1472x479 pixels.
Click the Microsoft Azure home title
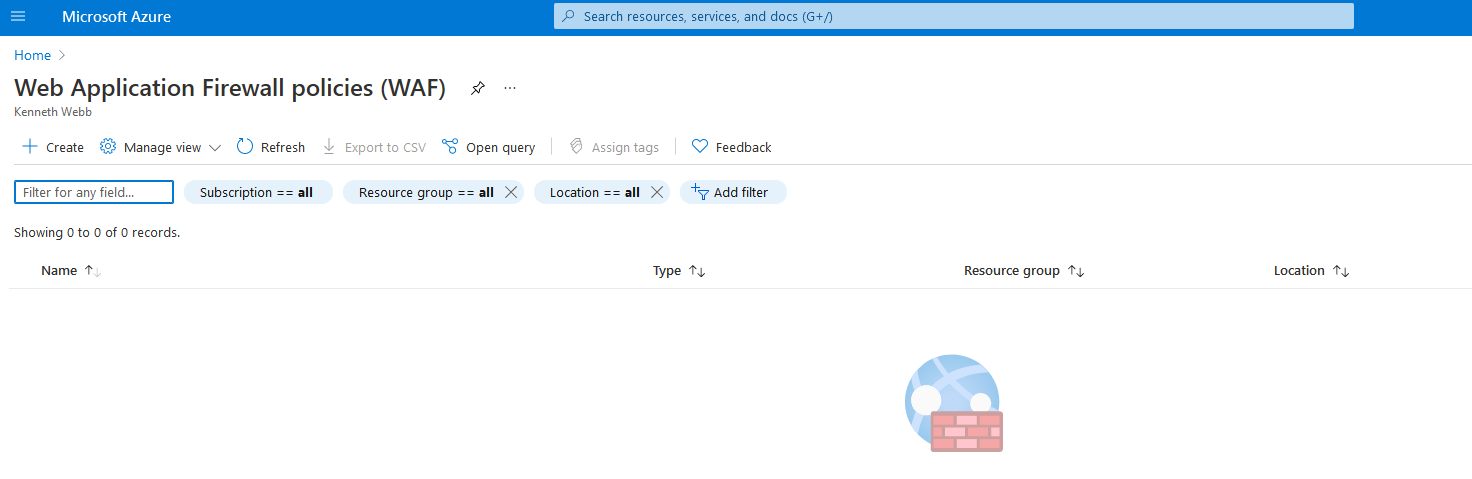pos(116,17)
